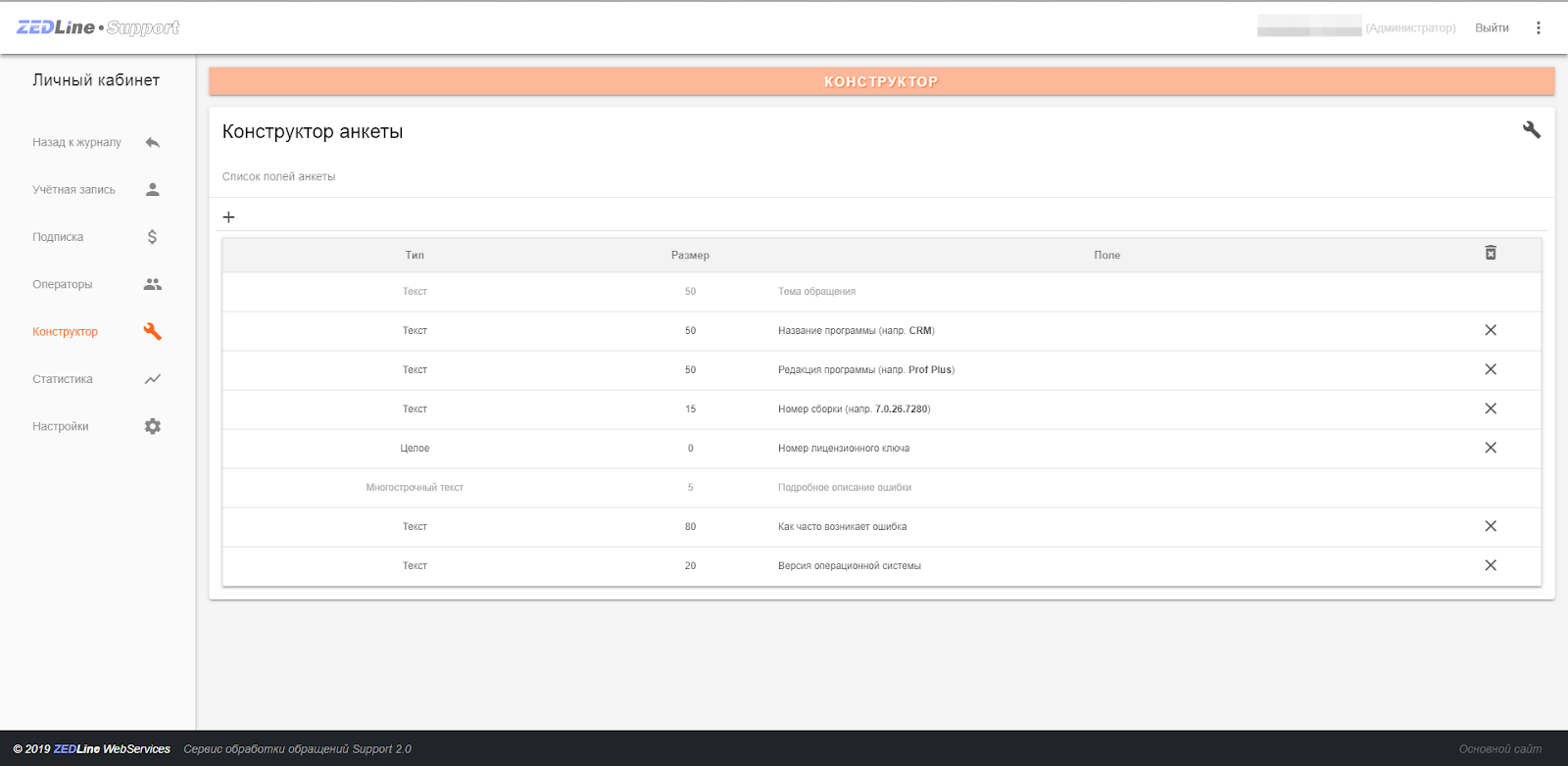Click the delete-all trash icon in table header

pos(1491,253)
